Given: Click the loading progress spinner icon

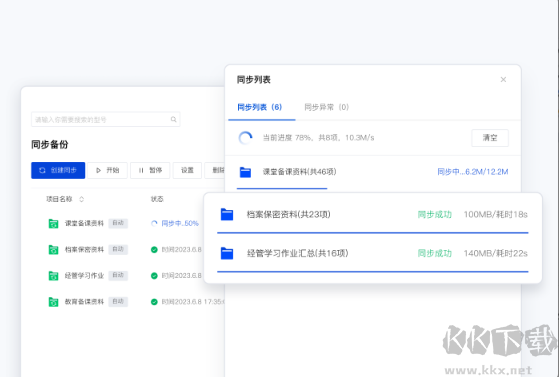Looking at the screenshot, I should coord(245,138).
